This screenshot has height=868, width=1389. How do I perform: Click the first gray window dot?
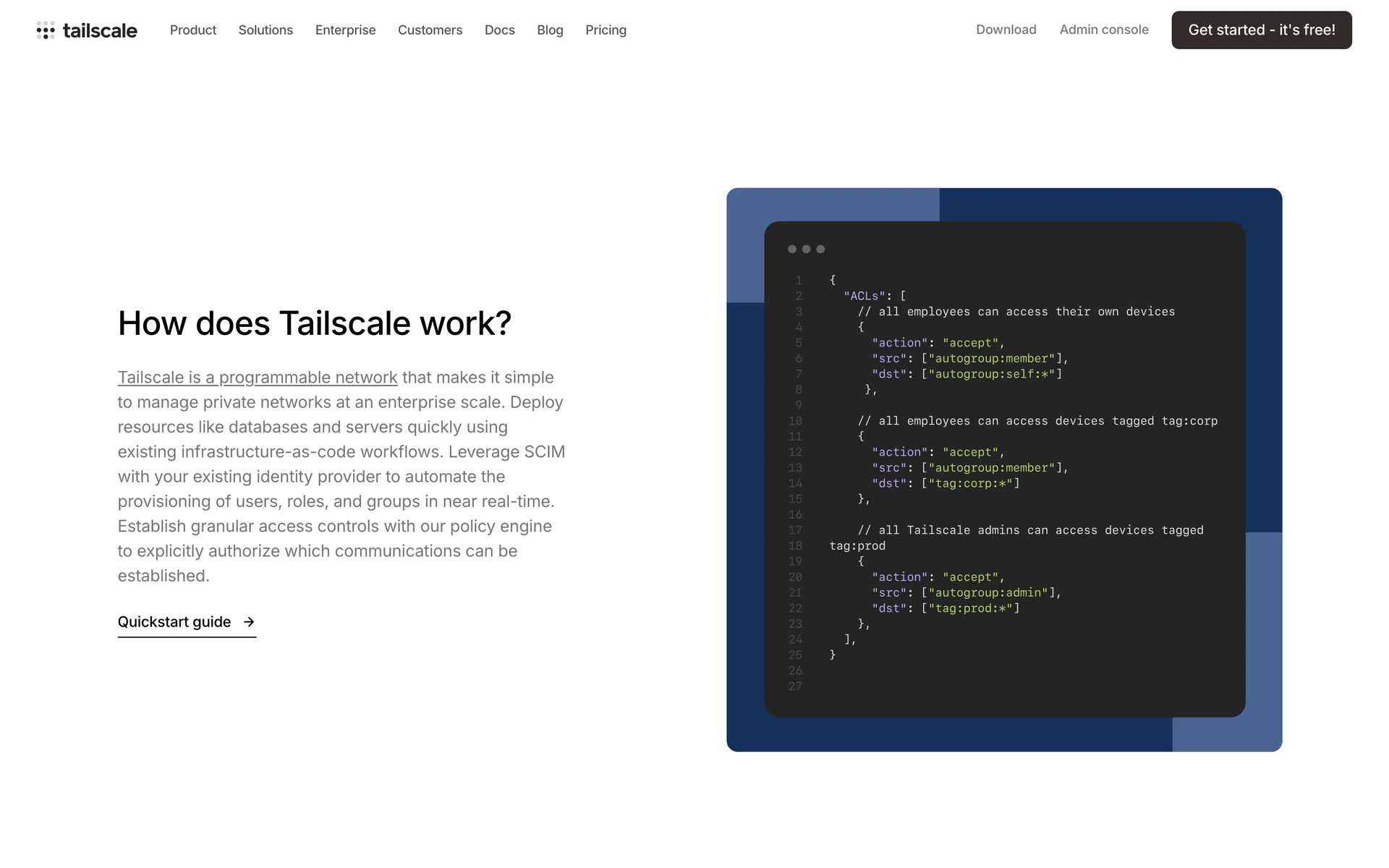[792, 249]
